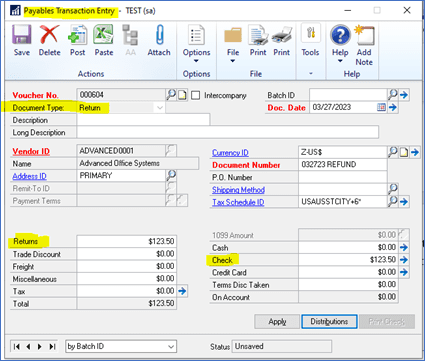Click the Trade Discount amount field

126,254
